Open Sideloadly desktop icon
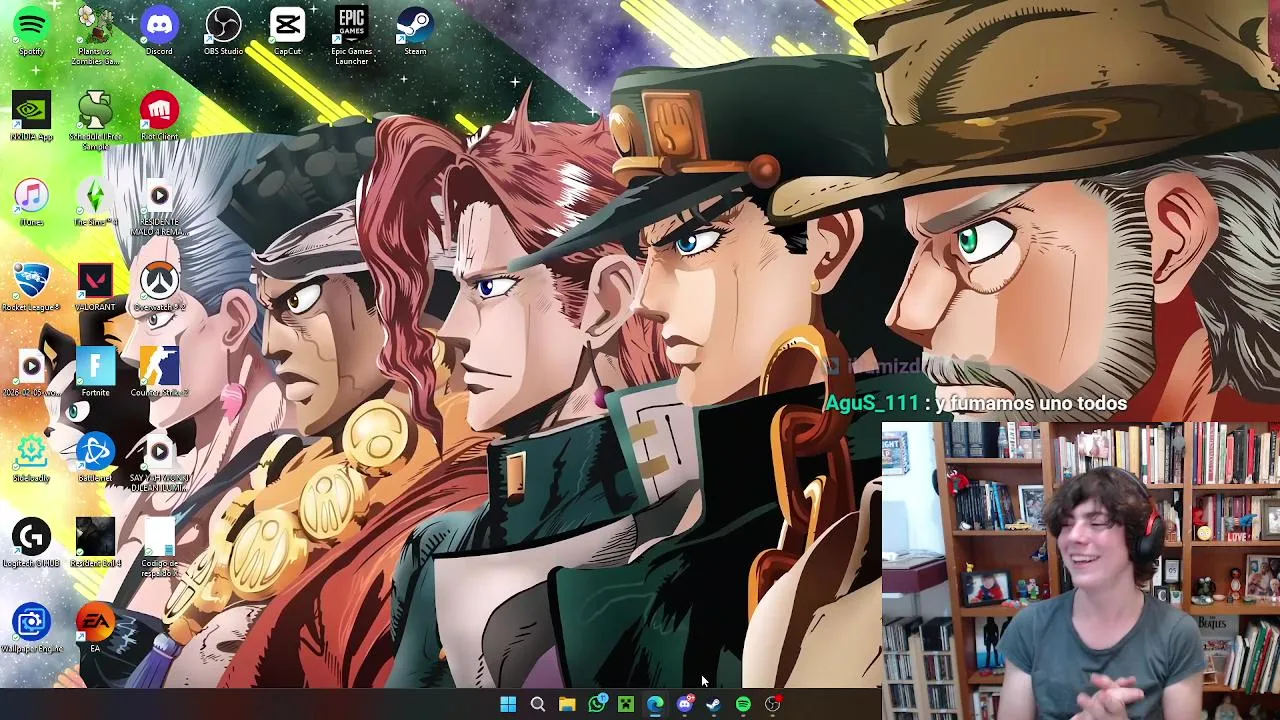This screenshot has width=1280, height=720. tap(31, 458)
